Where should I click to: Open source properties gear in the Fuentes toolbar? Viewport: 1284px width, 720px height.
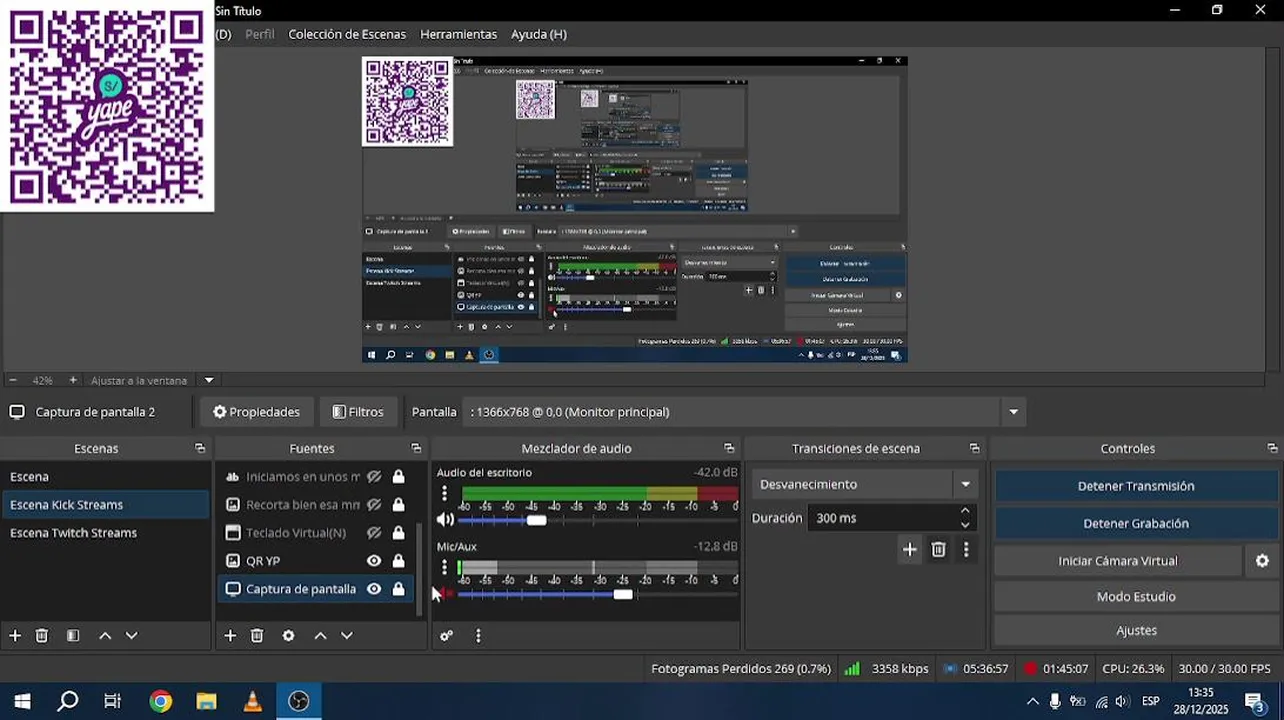coord(289,635)
